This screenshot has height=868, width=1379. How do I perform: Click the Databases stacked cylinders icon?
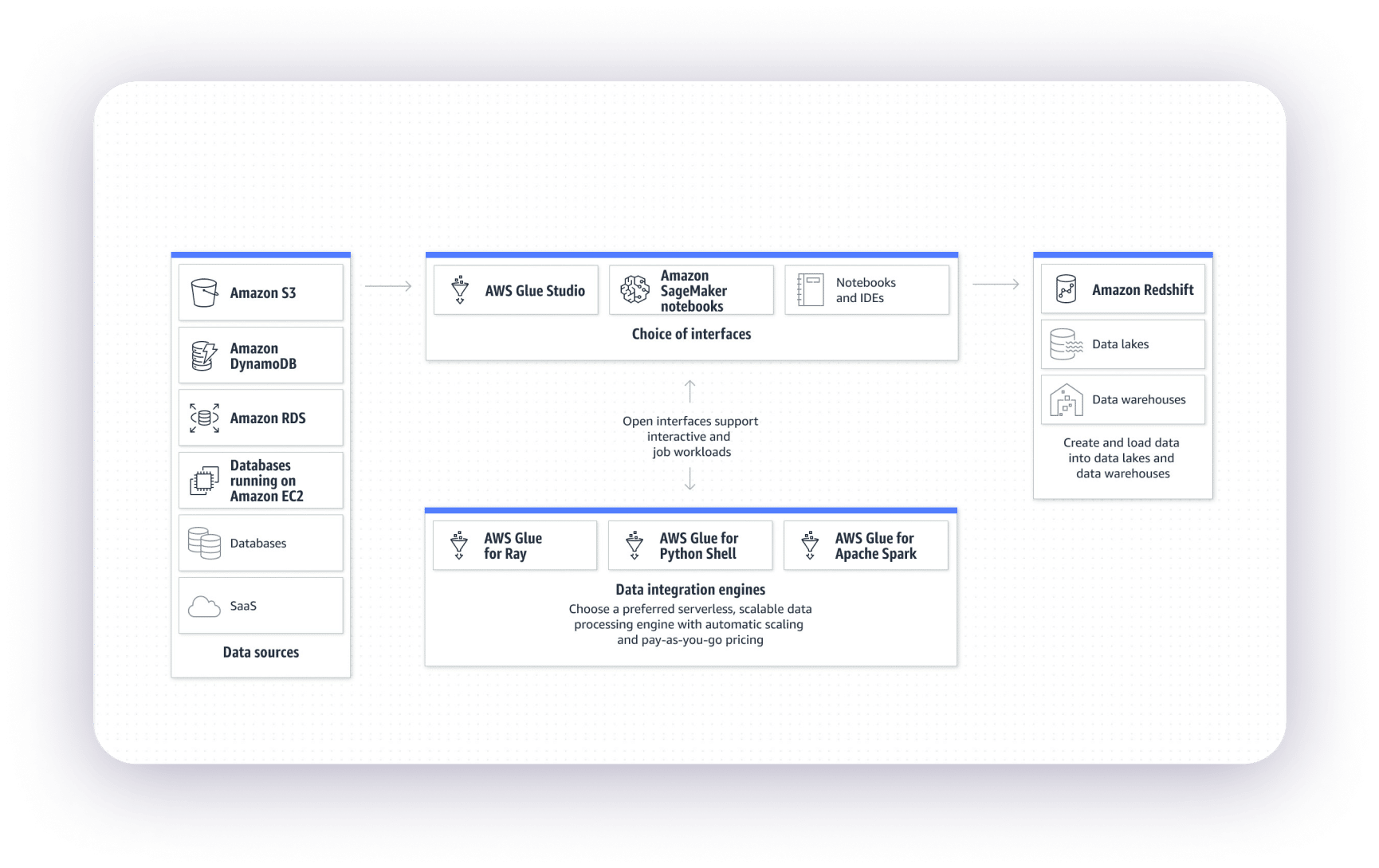(x=204, y=543)
